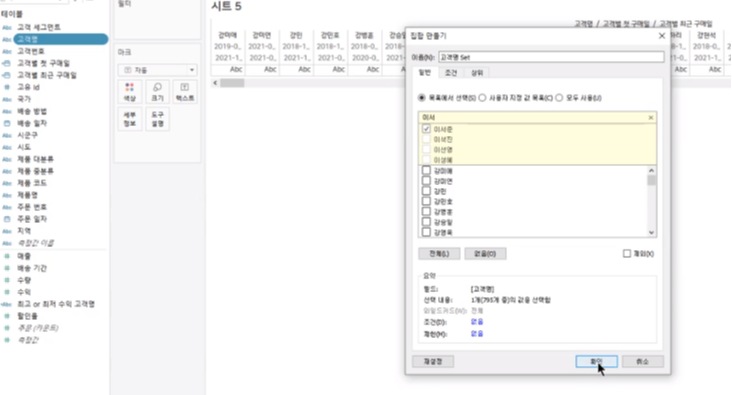732x395 pixels.
Task: Select 사용자 지정 값 목록 radio button
Action: pos(482,98)
